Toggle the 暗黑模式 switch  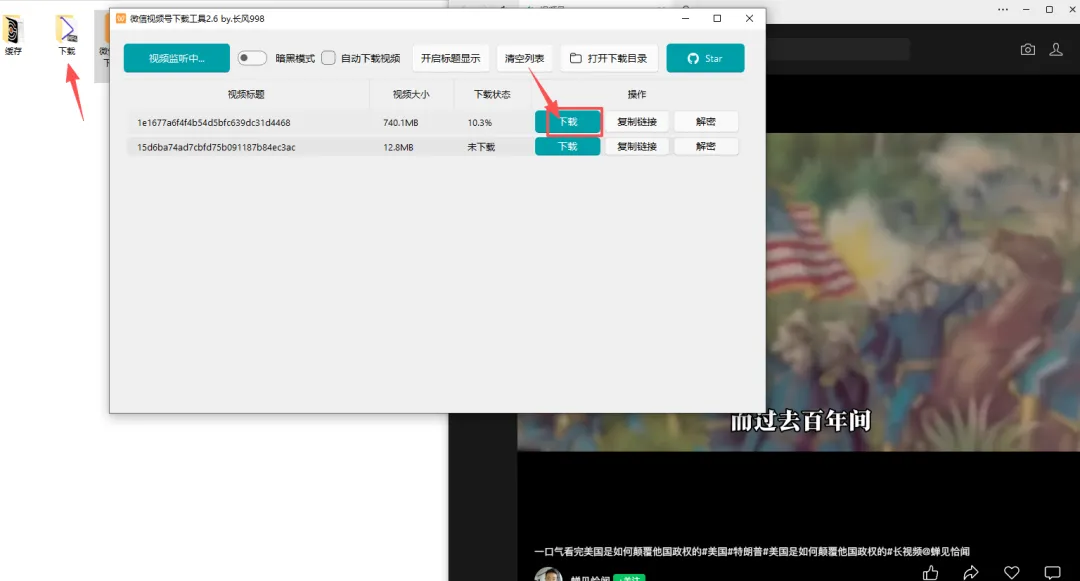tap(252, 58)
